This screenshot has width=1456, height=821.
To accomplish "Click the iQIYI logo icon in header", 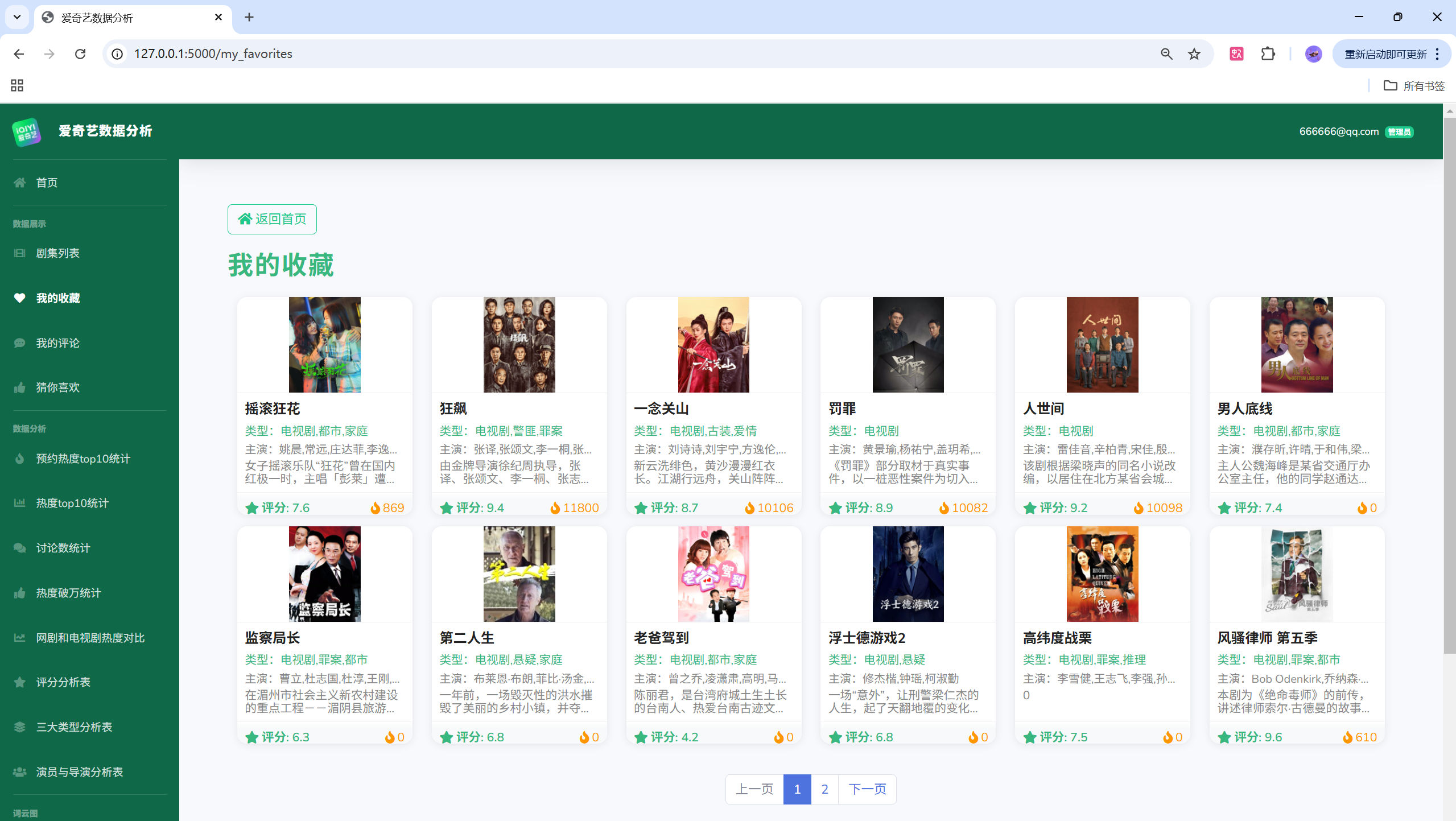I will coord(26,132).
